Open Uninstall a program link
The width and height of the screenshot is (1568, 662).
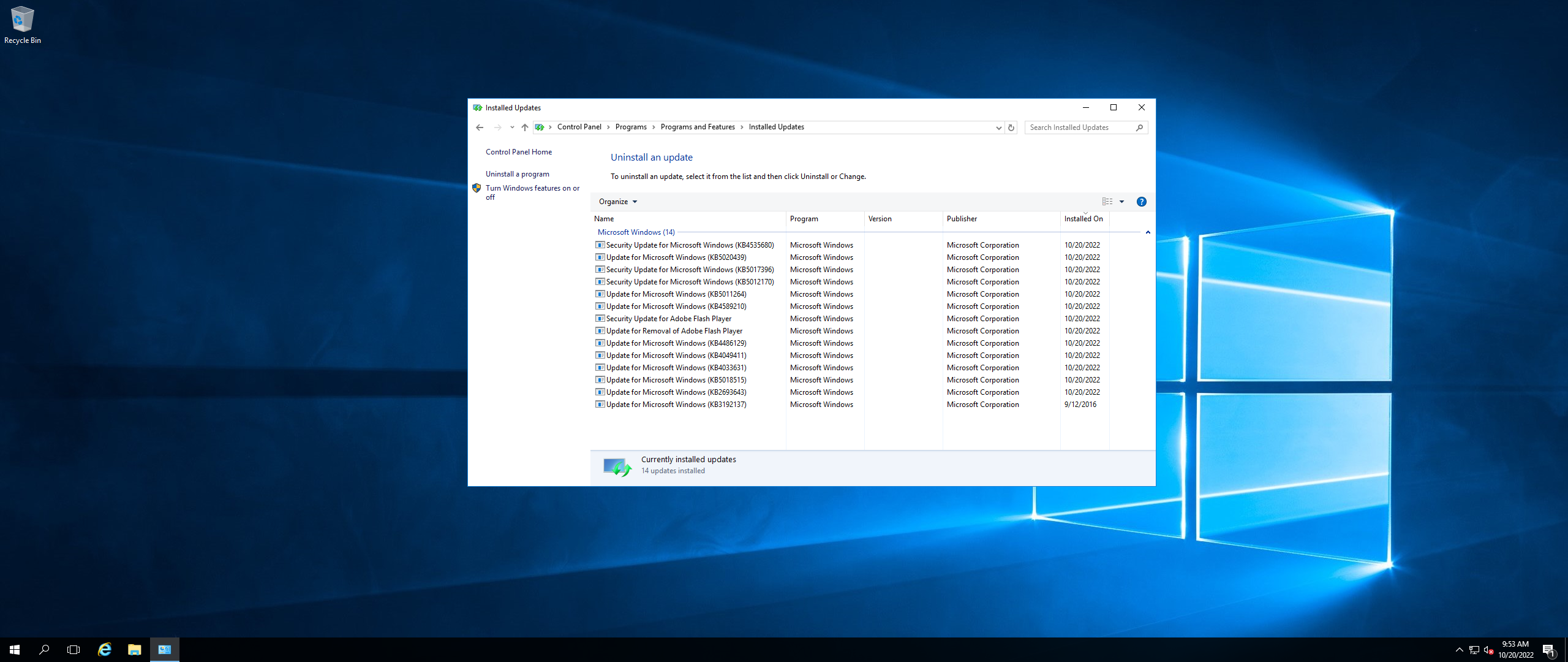coord(518,174)
